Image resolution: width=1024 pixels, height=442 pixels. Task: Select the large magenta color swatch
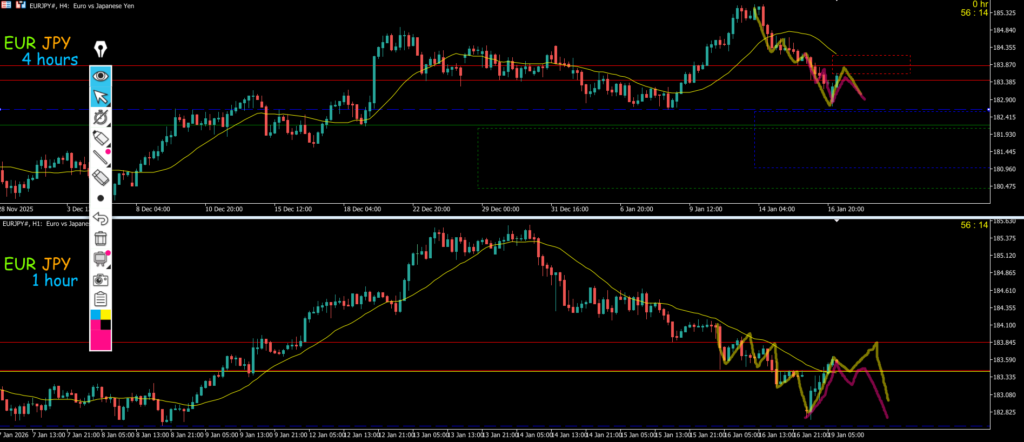pyautogui.click(x=101, y=339)
